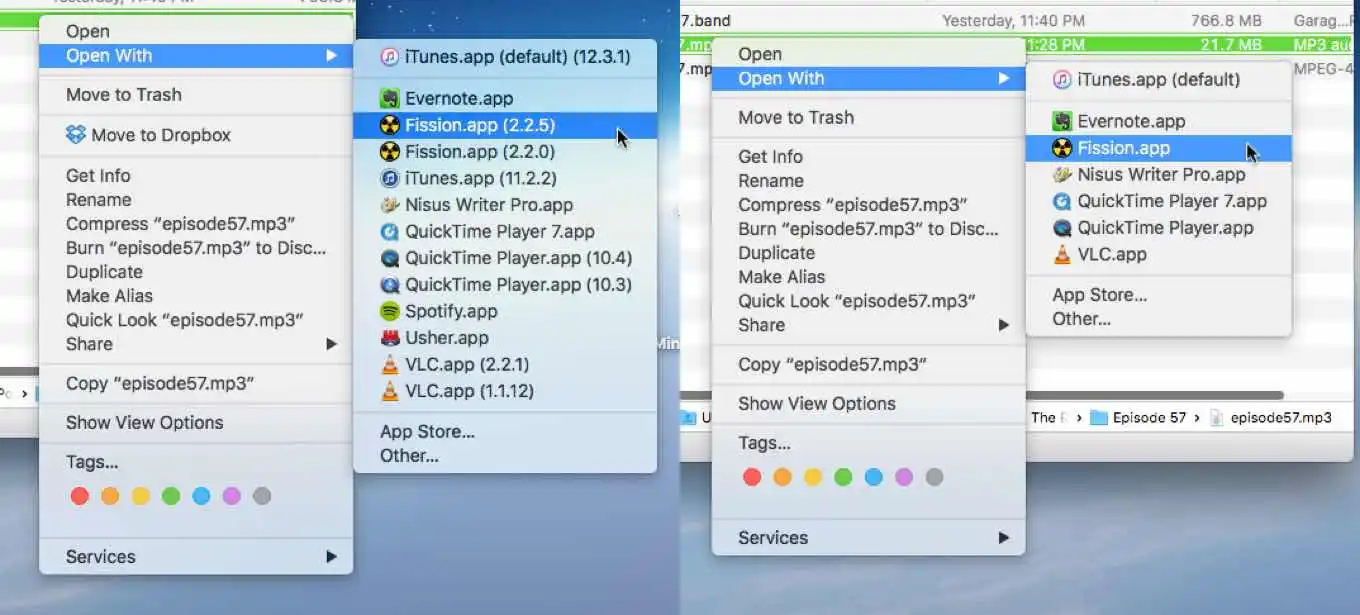The image size is (1360, 615).
Task: Click Fission icon next to Fission.app (2.2.5)
Action: point(390,125)
